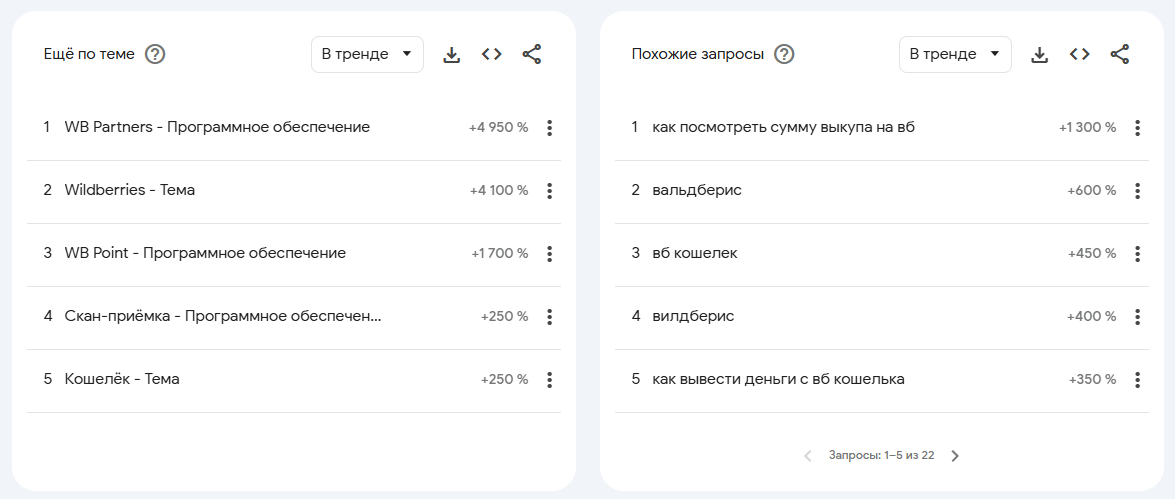1175x499 pixels.
Task: Click the +1 700 % value
Action: (500, 254)
